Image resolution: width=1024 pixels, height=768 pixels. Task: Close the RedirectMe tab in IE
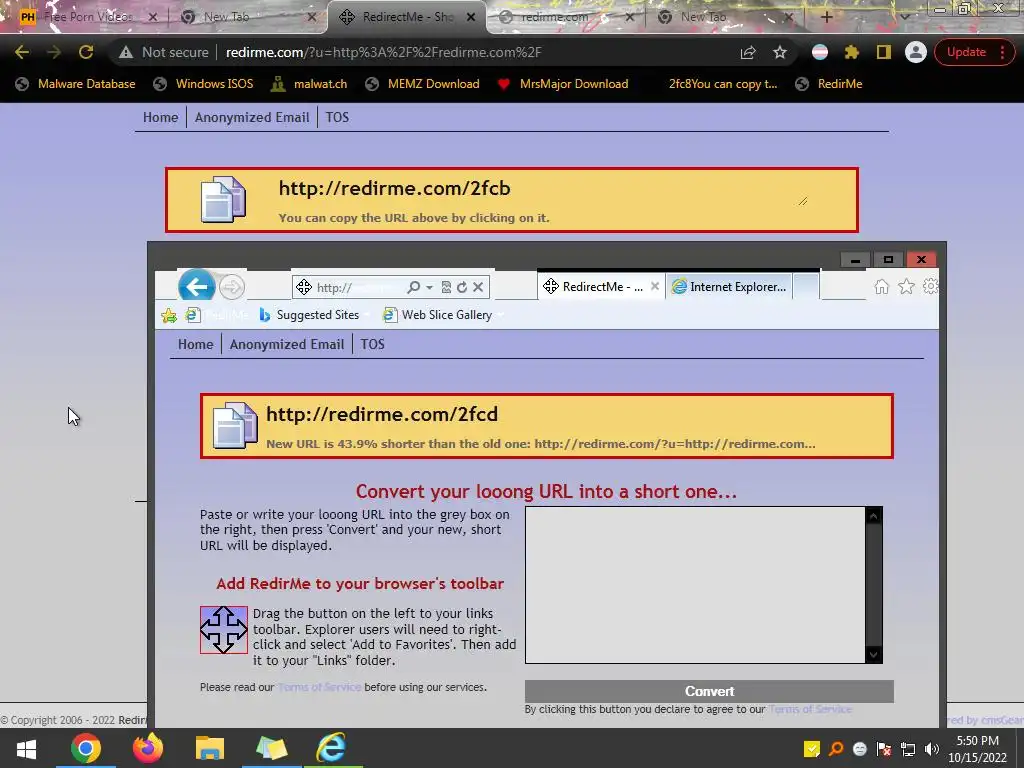(655, 287)
